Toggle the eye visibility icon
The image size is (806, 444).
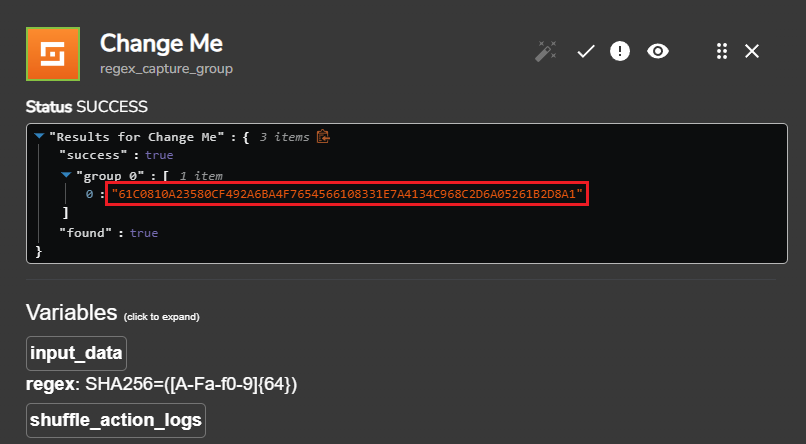pyautogui.click(x=658, y=51)
